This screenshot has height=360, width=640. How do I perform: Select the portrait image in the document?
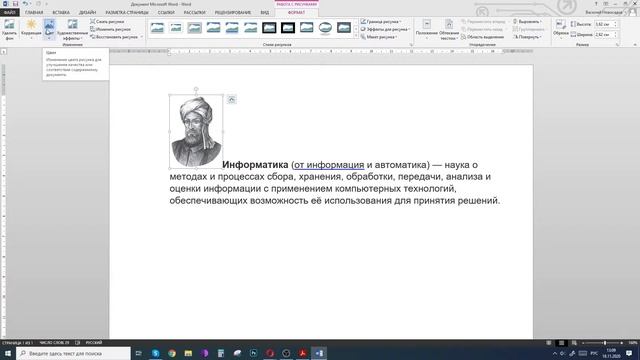click(196, 131)
